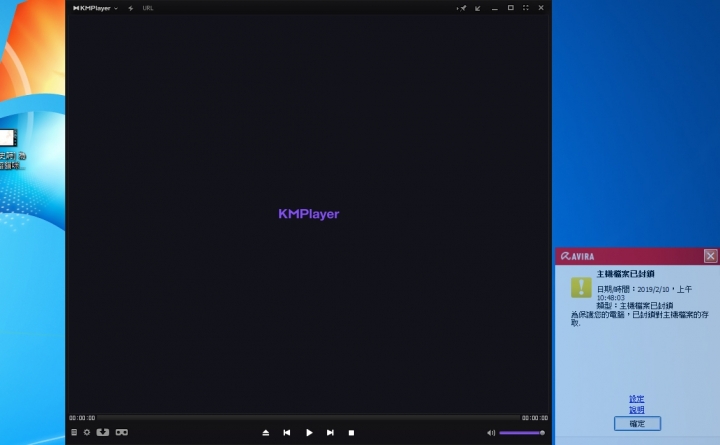Open the URL entry in title bar

click(148, 8)
